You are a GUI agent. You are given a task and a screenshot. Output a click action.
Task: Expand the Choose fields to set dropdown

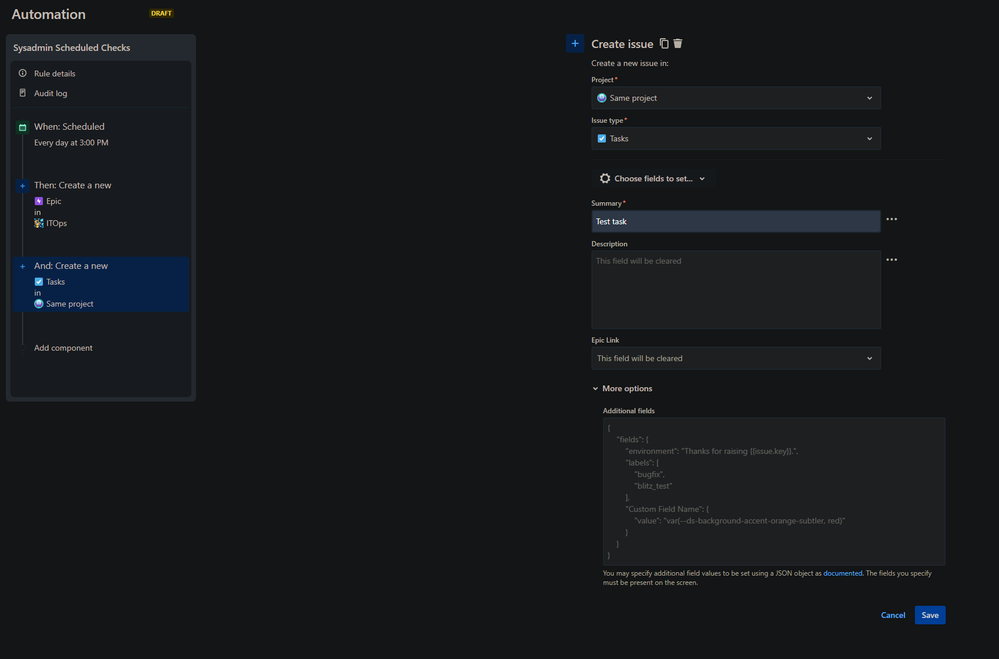tap(652, 178)
